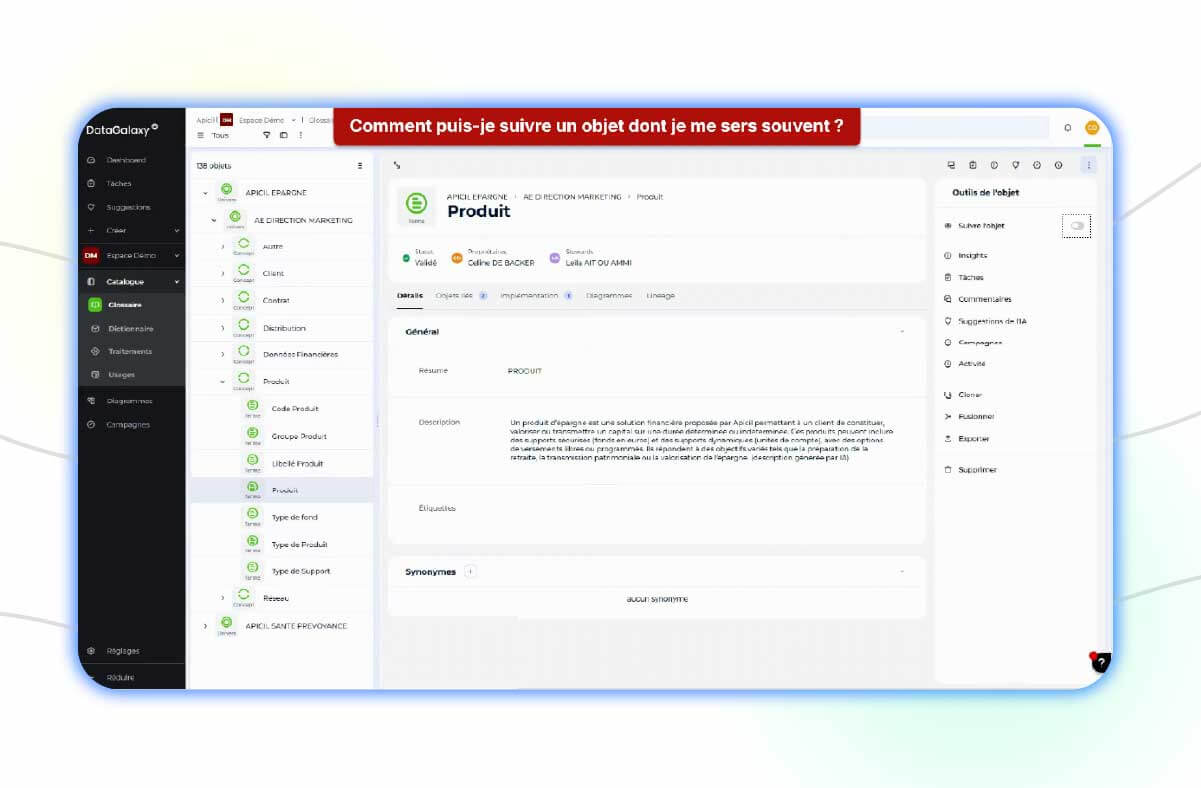The height and width of the screenshot is (788, 1201).
Task: Open Glossaire in the sidebar
Action: coord(125,305)
